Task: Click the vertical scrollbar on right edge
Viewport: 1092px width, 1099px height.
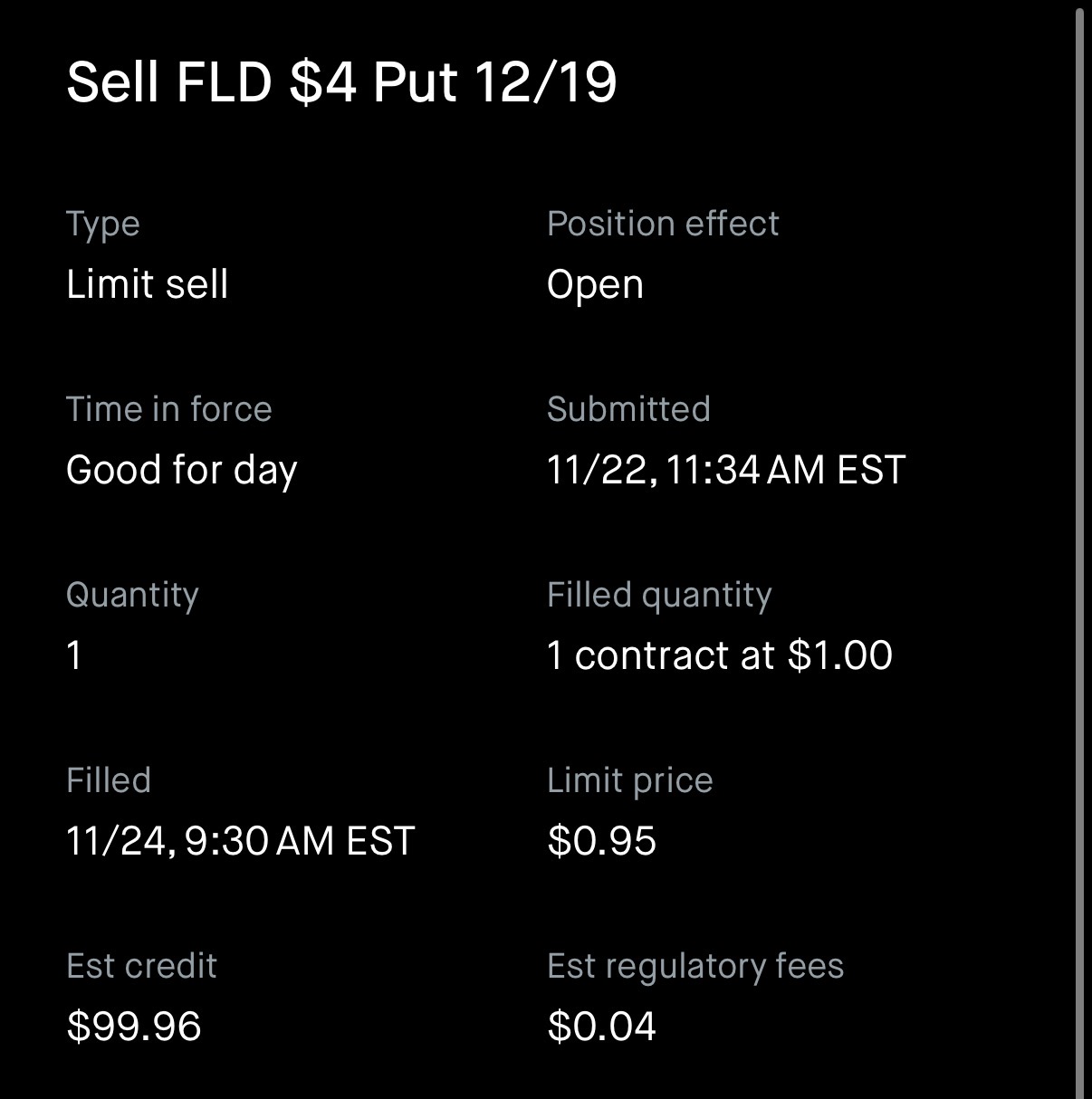Action: (x=1078, y=543)
